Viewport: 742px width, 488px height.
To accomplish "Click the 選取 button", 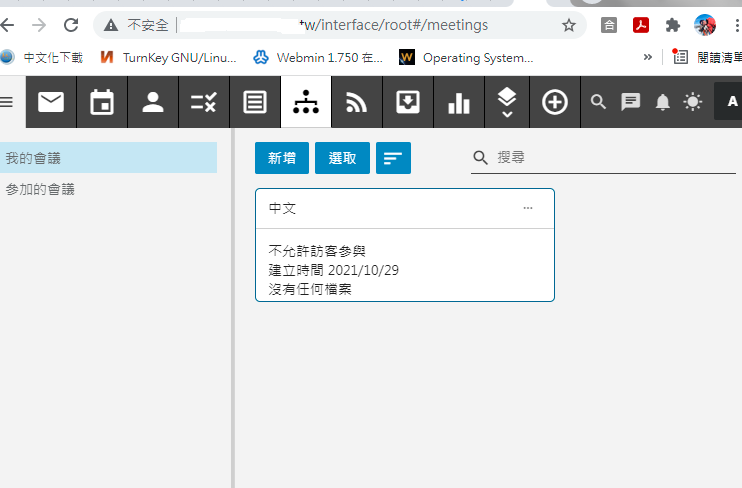I will (x=342, y=158).
